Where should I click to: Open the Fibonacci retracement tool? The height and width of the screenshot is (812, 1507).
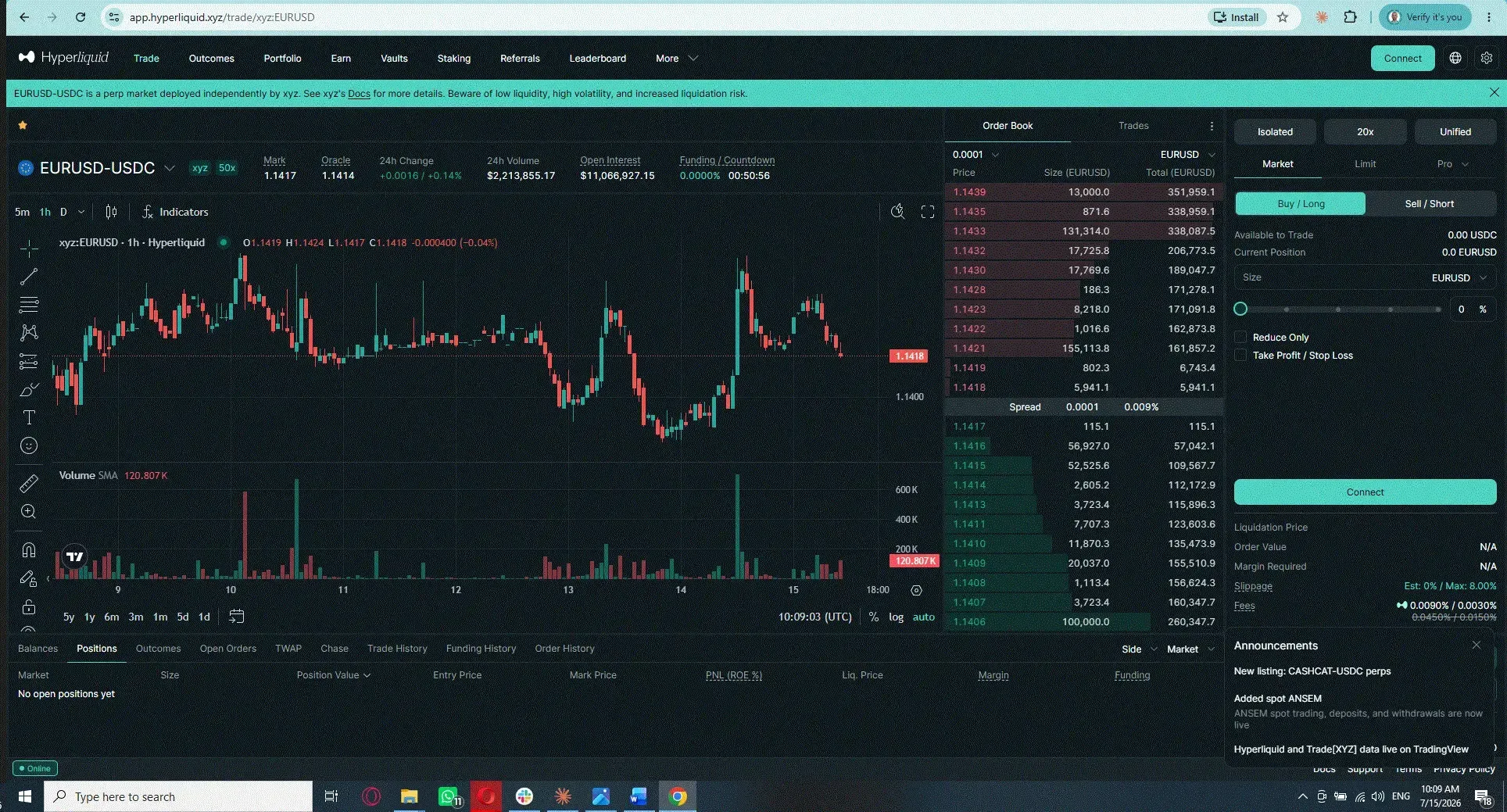(29, 305)
